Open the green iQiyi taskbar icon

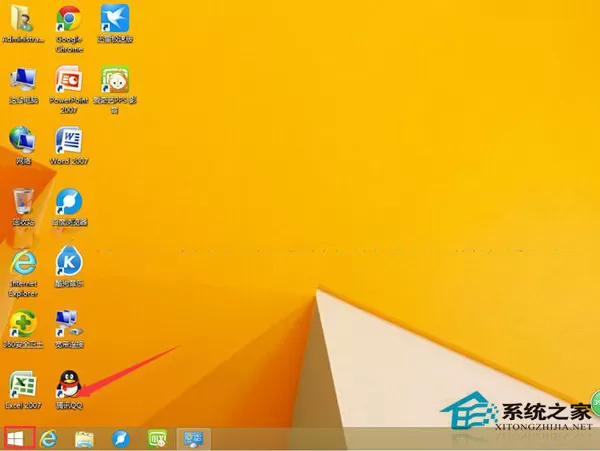(x=158, y=439)
